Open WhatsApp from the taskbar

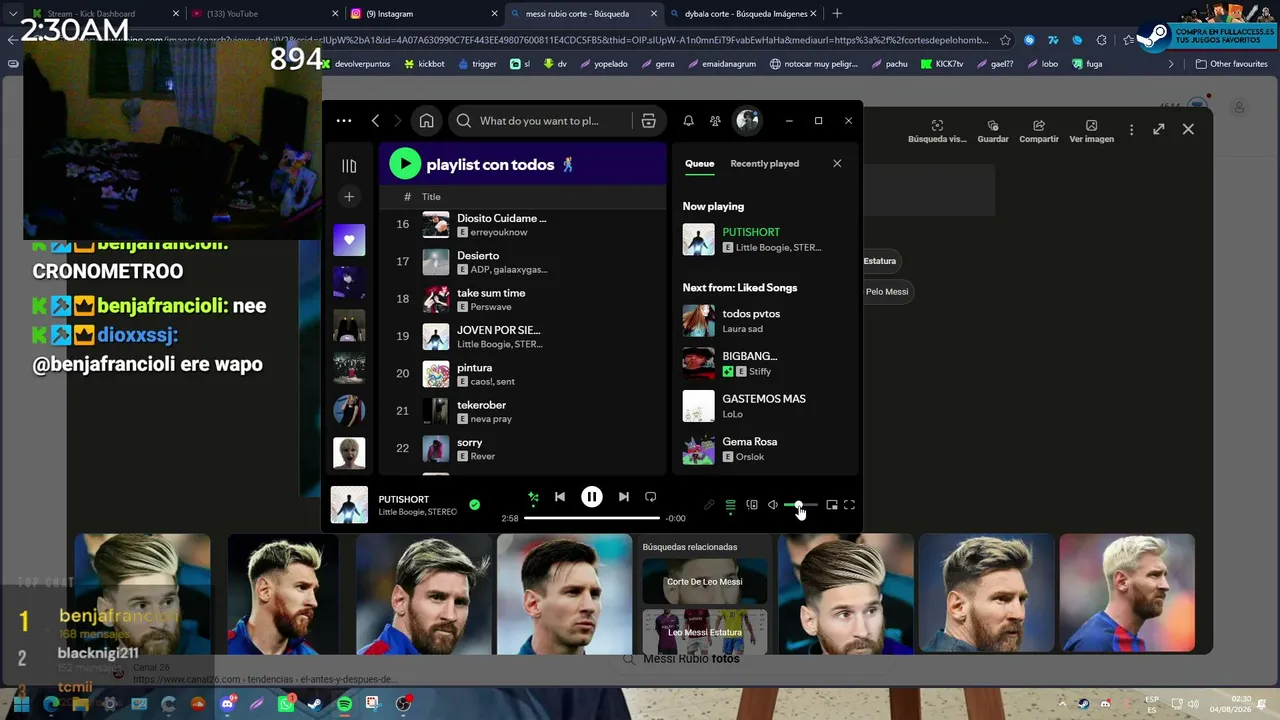click(x=287, y=704)
